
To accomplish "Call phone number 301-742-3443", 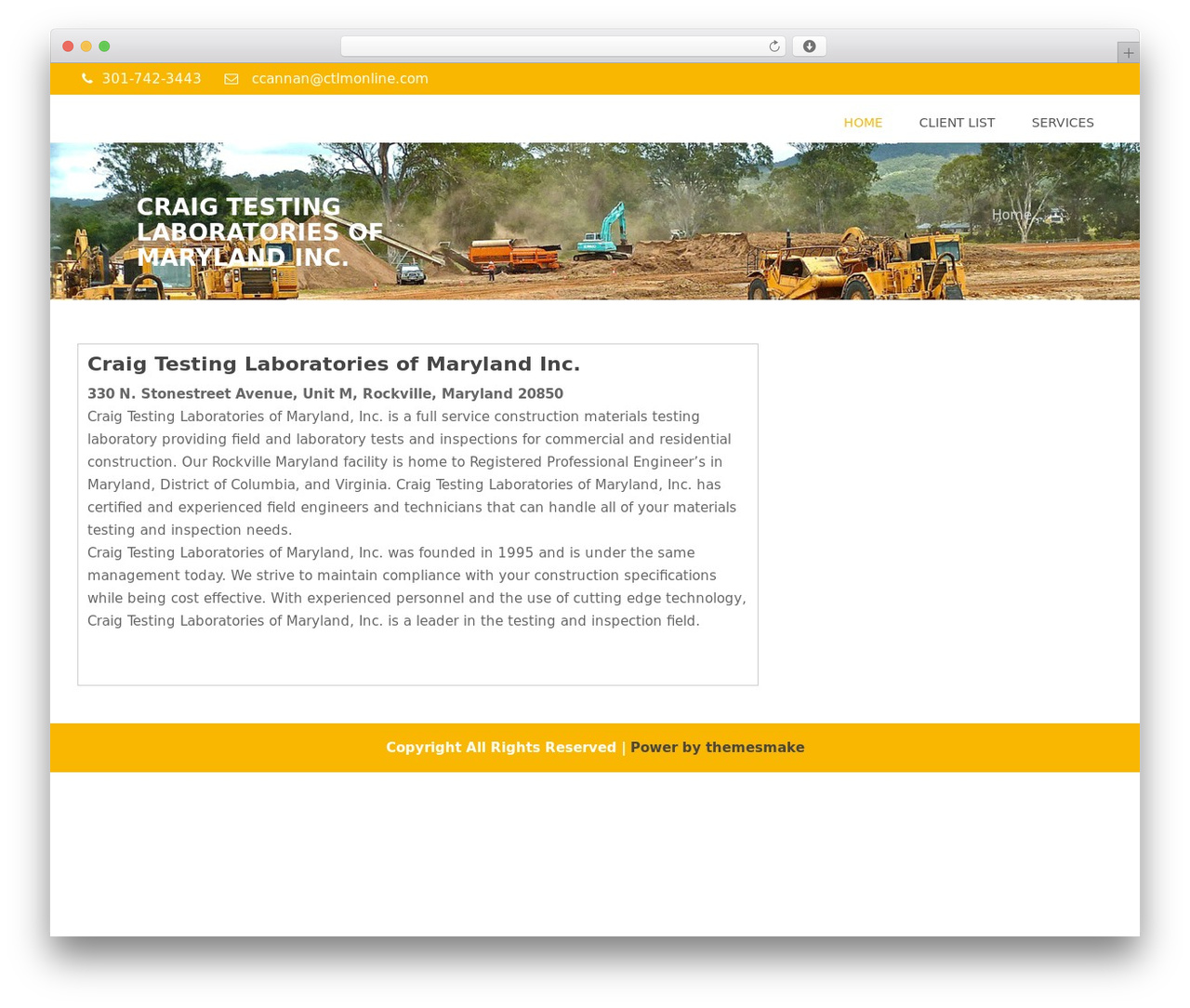I will [x=152, y=79].
